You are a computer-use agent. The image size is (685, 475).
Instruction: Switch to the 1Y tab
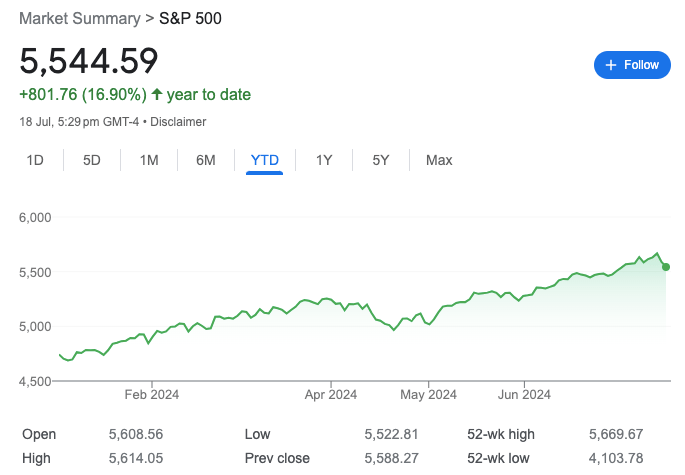pos(324,160)
